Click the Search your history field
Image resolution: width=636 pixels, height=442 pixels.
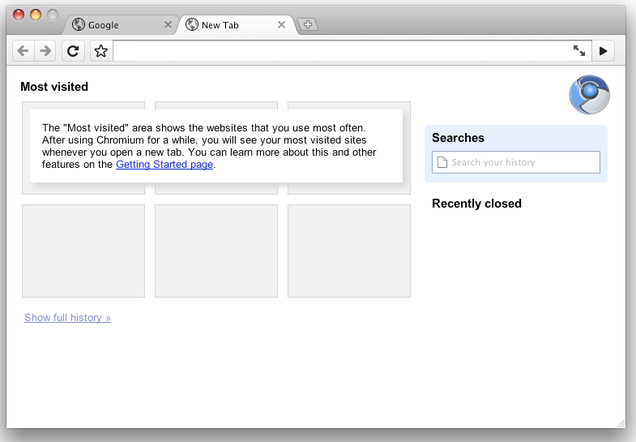tap(516, 162)
